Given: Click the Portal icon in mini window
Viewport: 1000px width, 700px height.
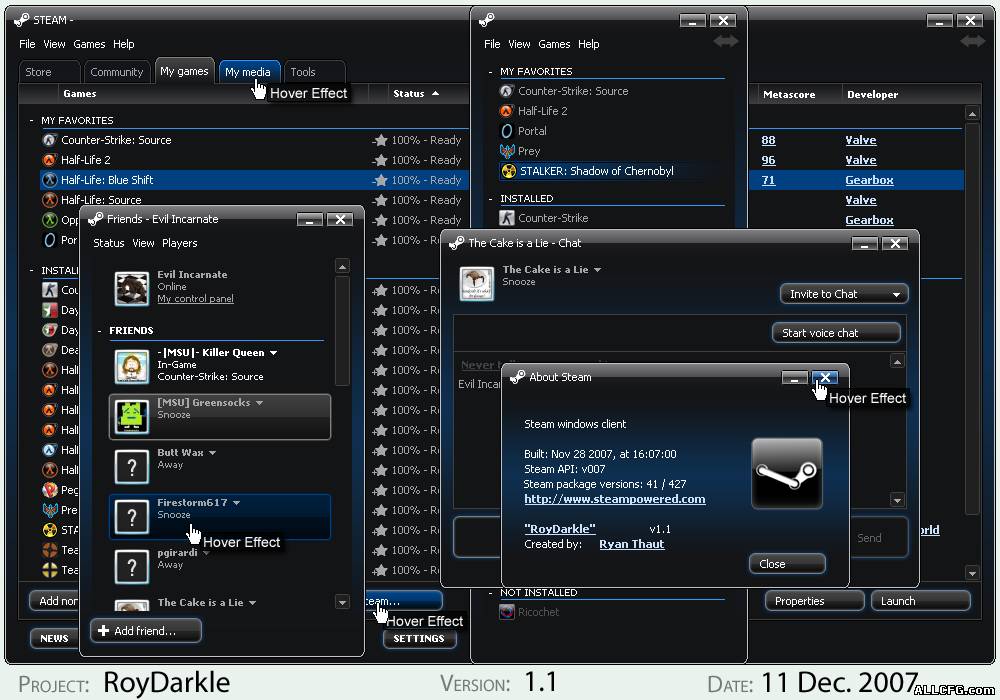Looking at the screenshot, I should (506, 131).
